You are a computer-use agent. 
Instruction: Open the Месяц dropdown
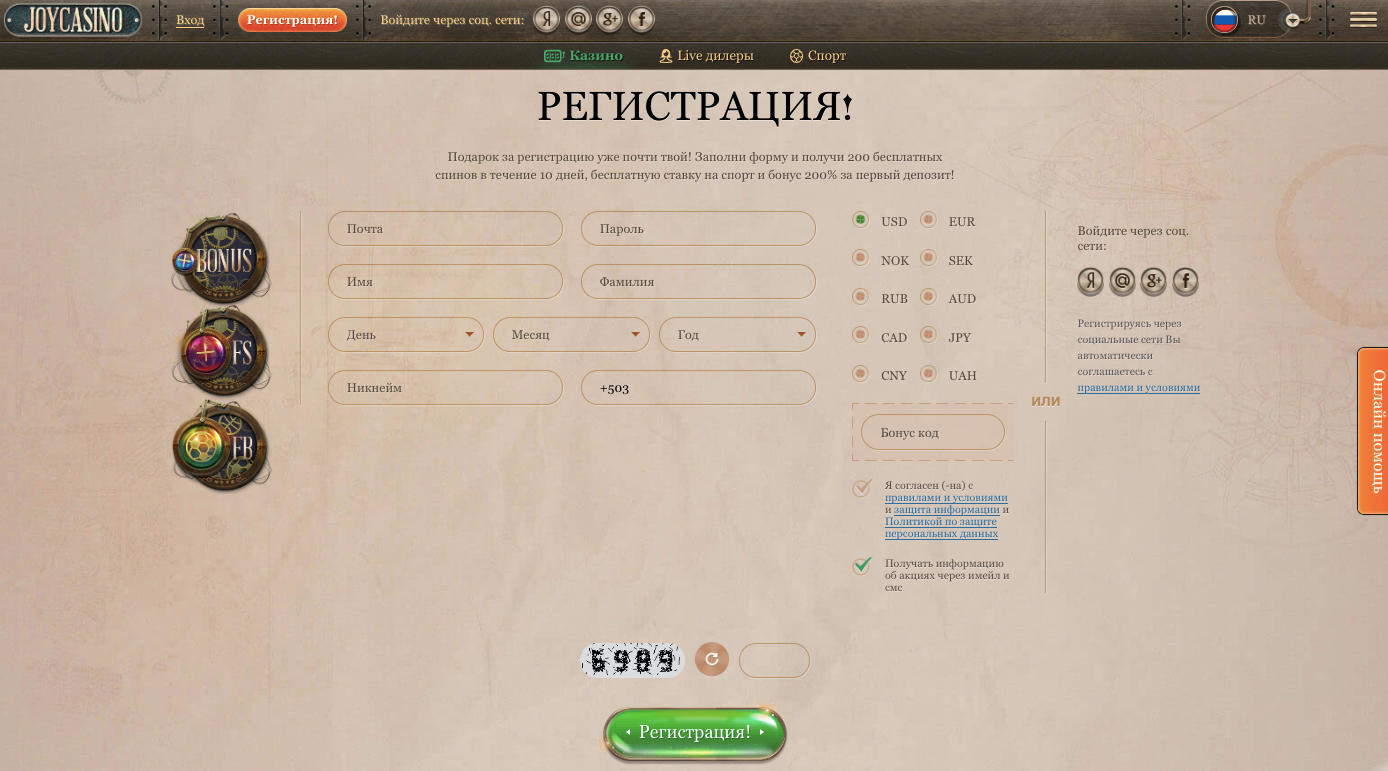(x=571, y=334)
